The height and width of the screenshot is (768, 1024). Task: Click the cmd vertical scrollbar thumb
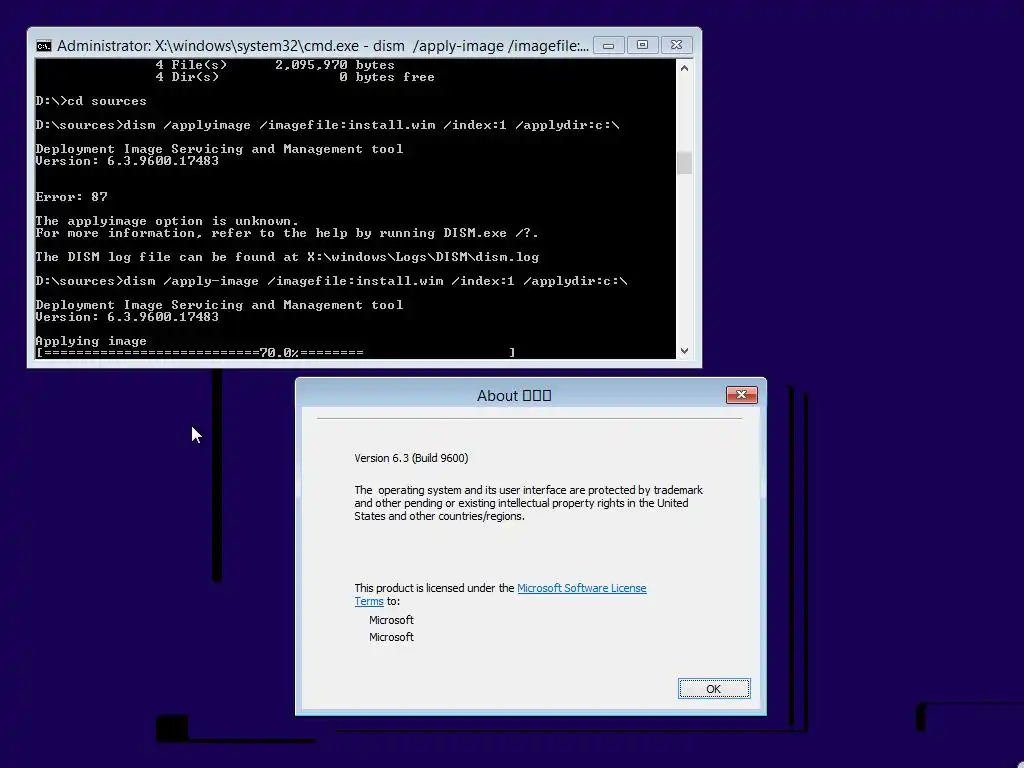click(x=684, y=163)
